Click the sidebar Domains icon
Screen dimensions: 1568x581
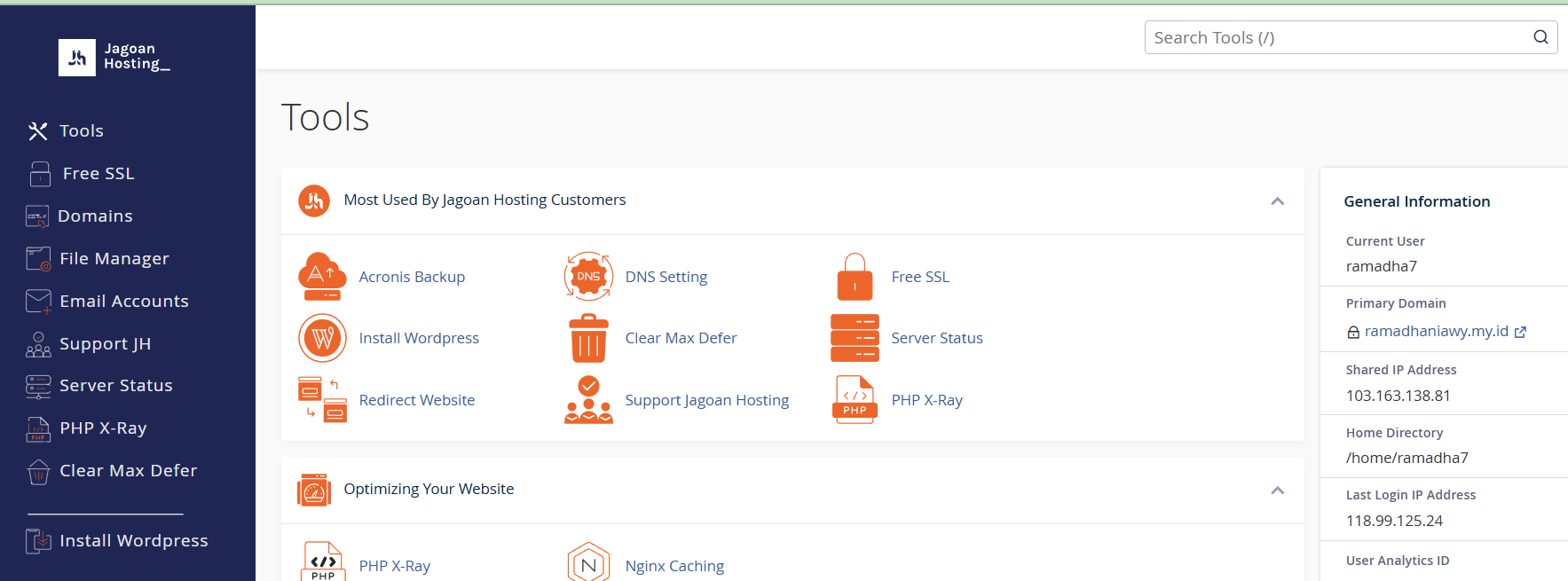pos(37,216)
